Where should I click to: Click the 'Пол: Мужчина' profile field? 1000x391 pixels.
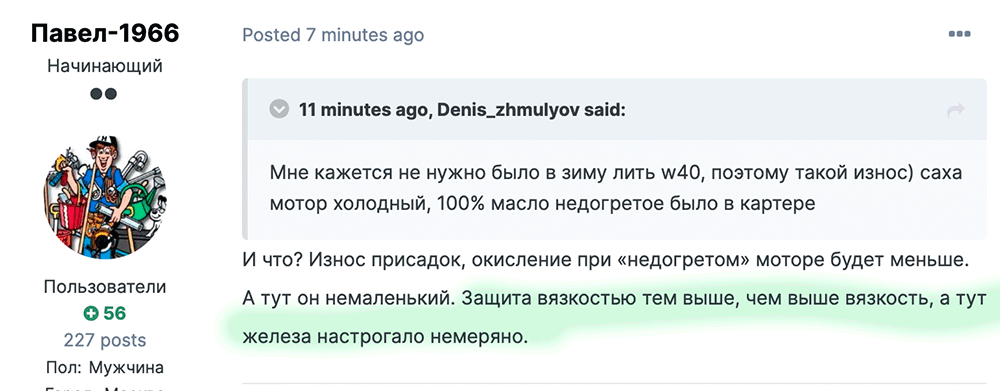[x=105, y=368]
